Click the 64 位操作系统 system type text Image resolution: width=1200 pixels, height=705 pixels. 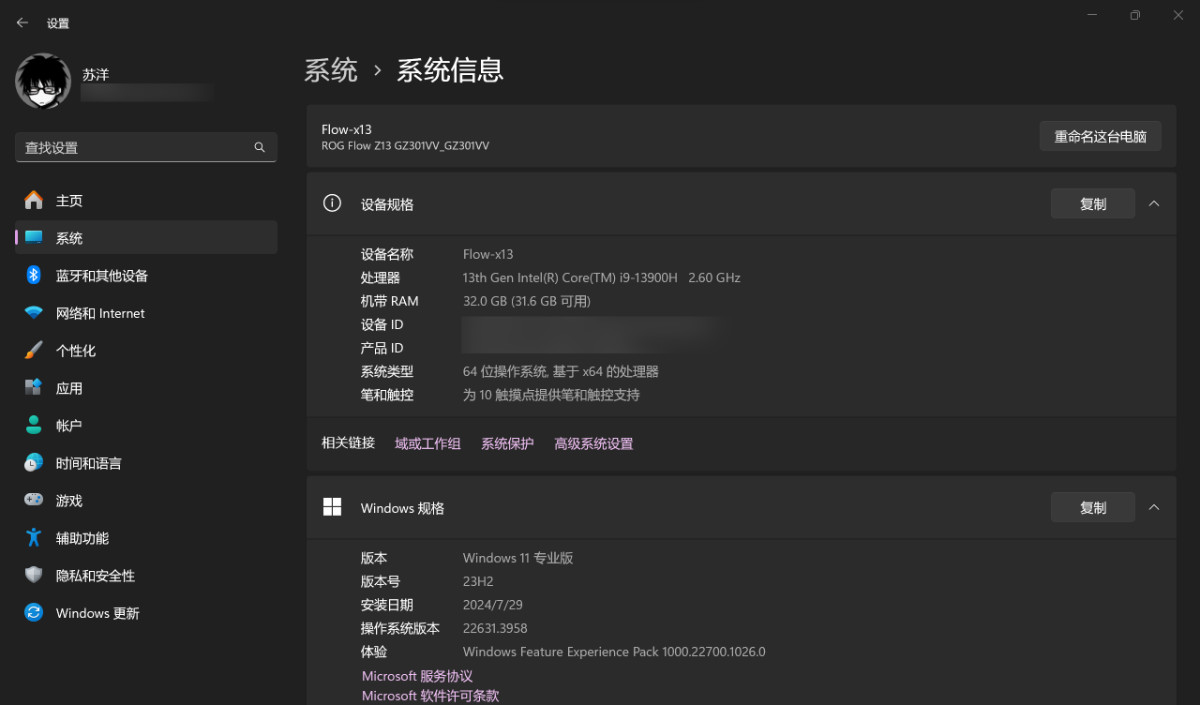[x=561, y=371]
